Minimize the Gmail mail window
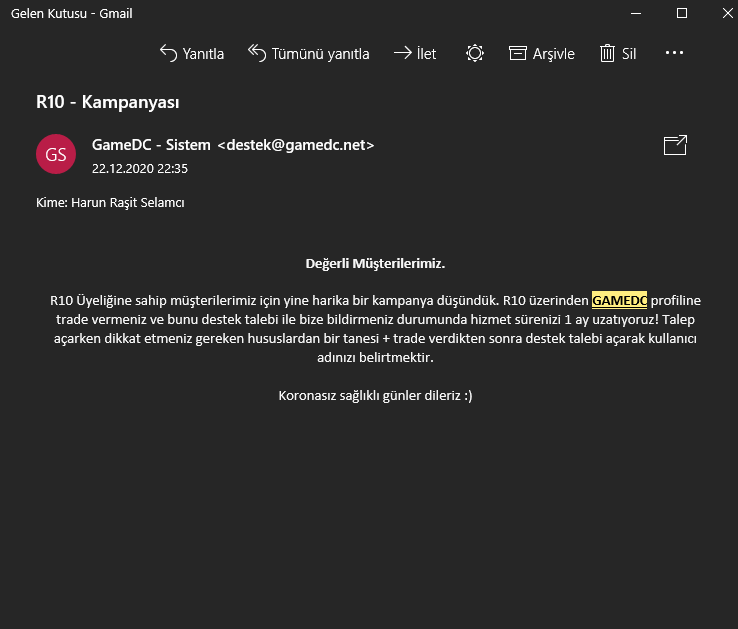Image resolution: width=738 pixels, height=629 pixels. tap(636, 13)
